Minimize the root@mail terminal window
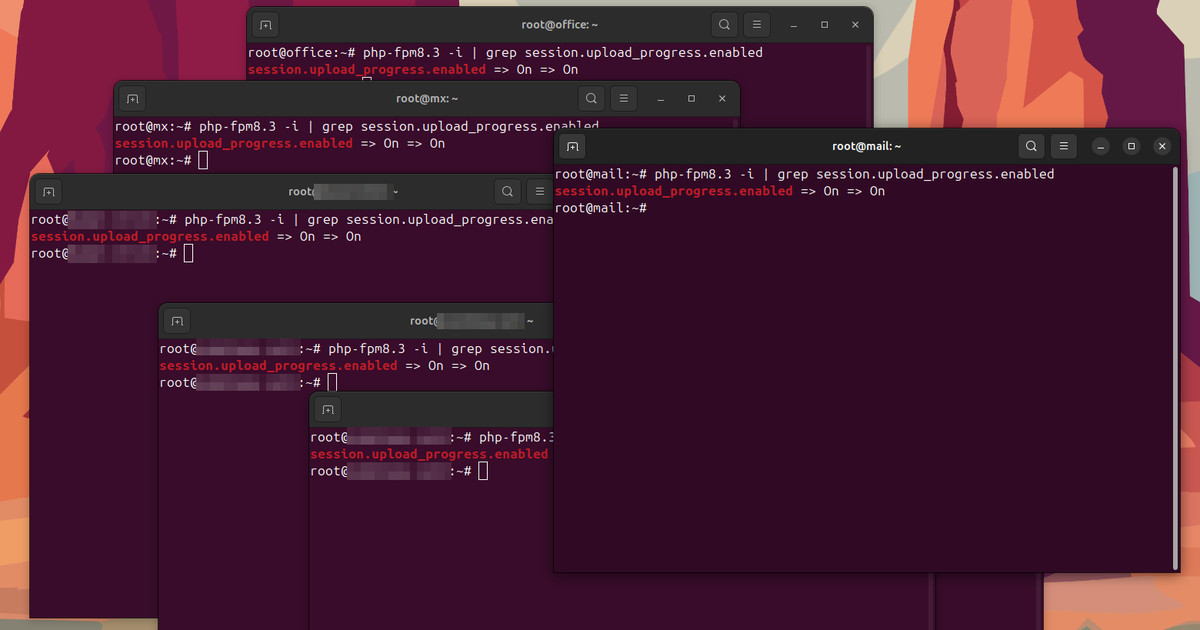 click(1101, 146)
